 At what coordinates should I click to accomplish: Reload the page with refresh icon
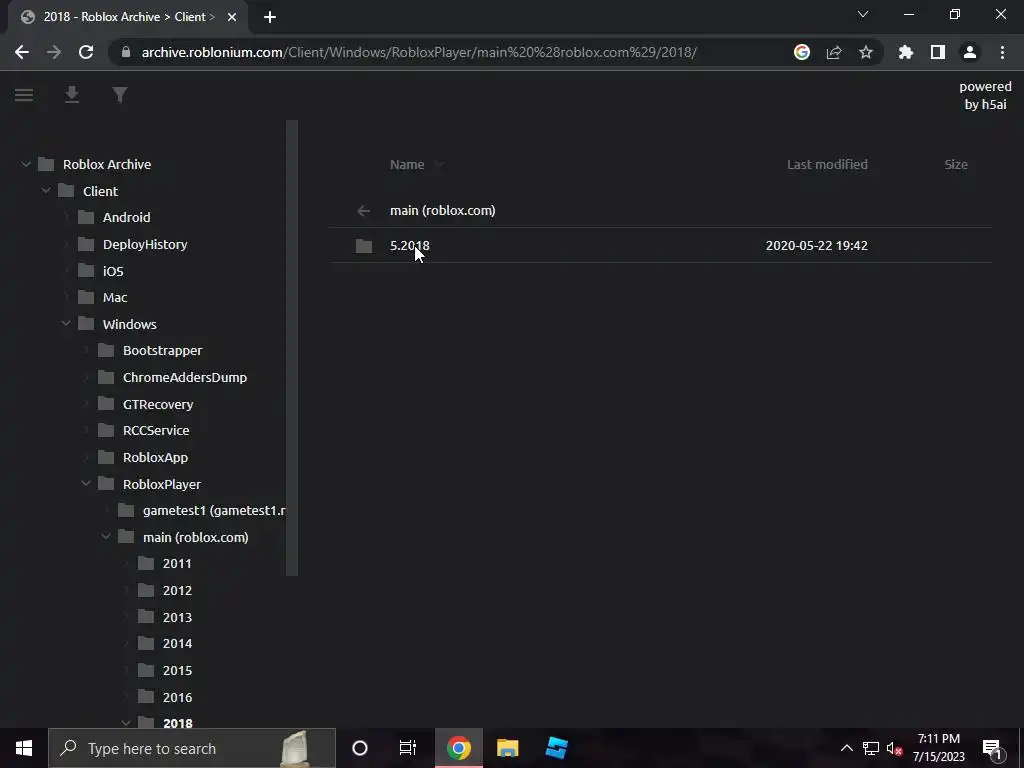pos(86,52)
